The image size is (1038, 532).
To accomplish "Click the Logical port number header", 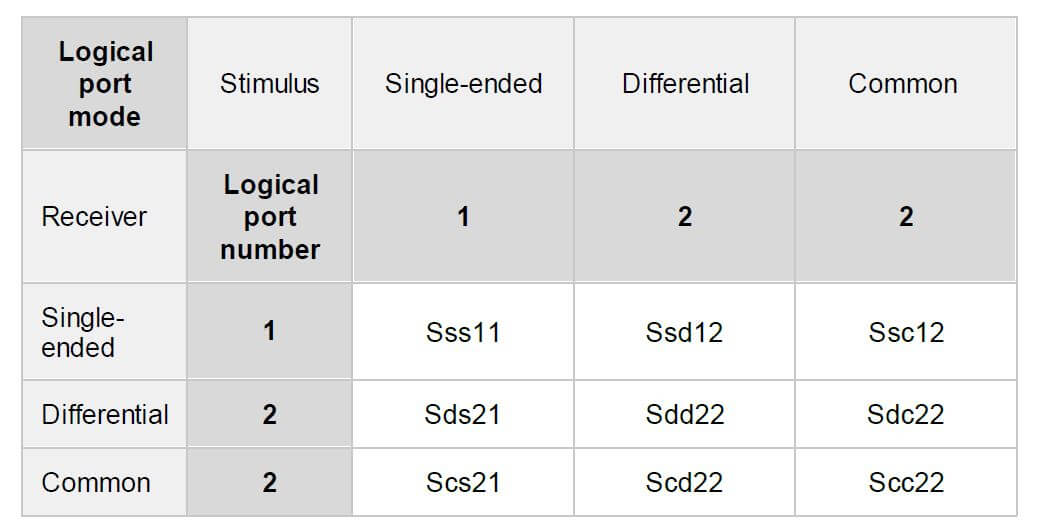I will click(269, 216).
